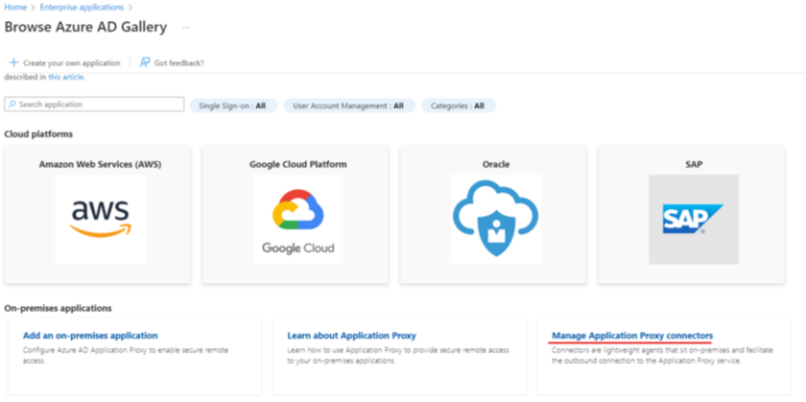
Task: Click Cloud platforms section heading
Action: pyautogui.click(x=39, y=134)
